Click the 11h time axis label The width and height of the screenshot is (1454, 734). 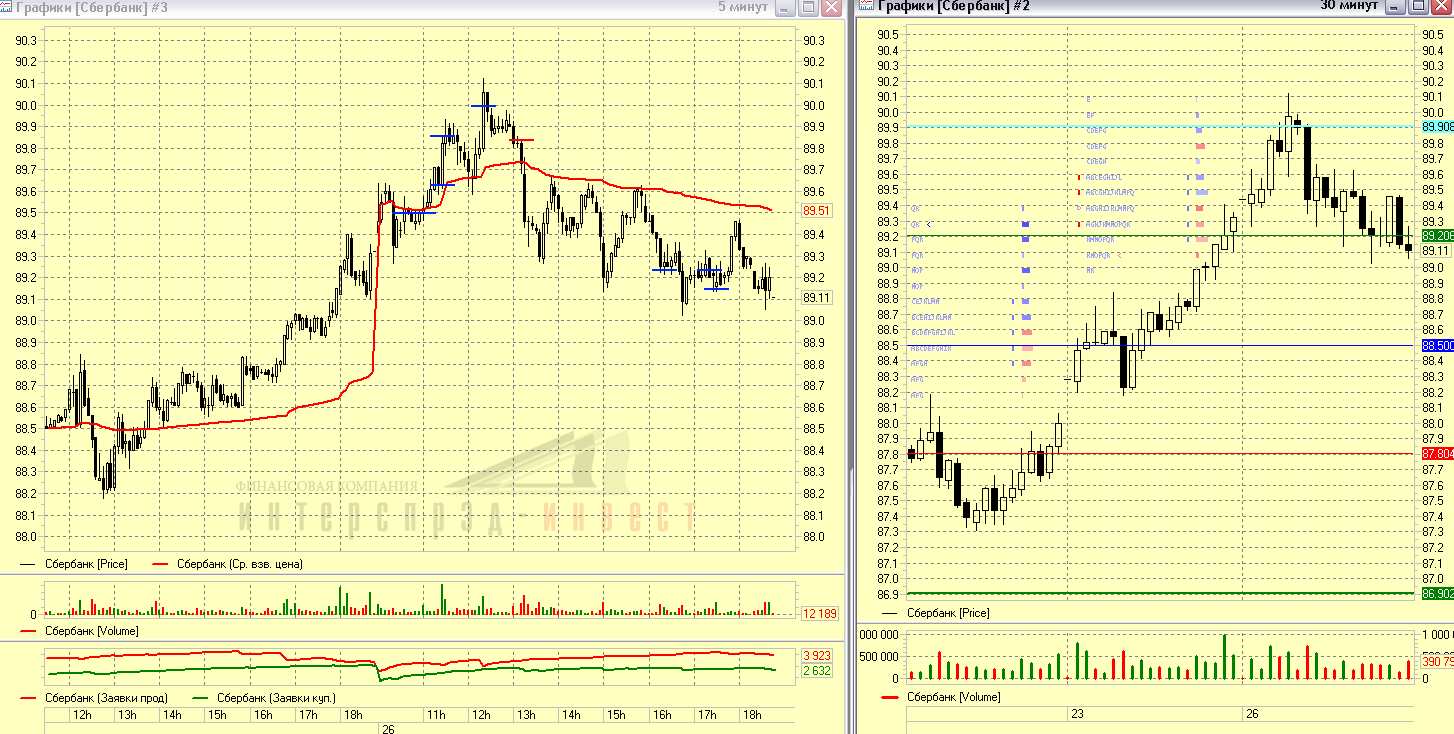(x=436, y=715)
